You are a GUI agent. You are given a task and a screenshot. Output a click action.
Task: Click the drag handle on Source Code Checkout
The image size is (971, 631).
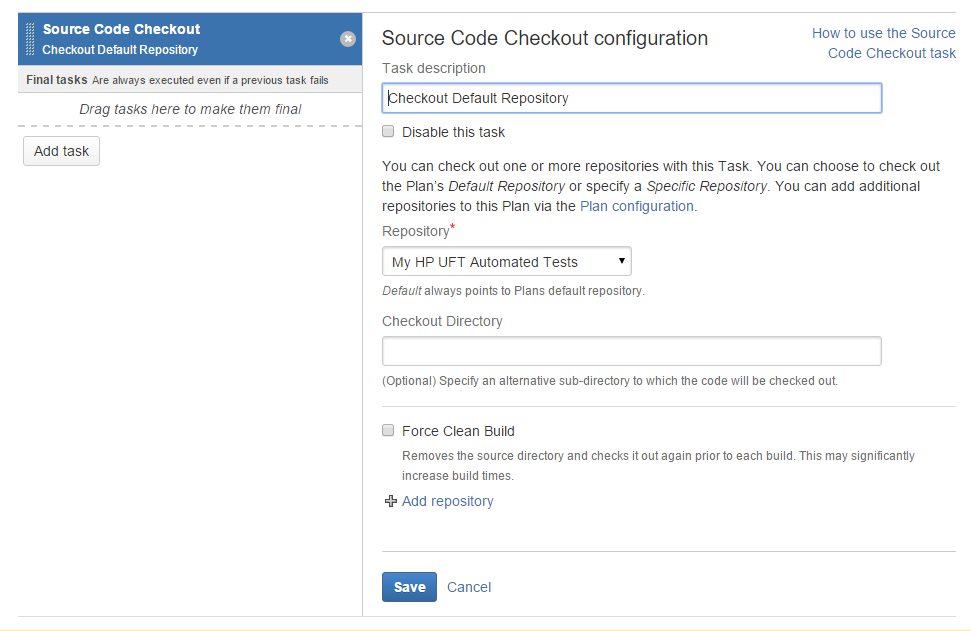[x=31, y=39]
